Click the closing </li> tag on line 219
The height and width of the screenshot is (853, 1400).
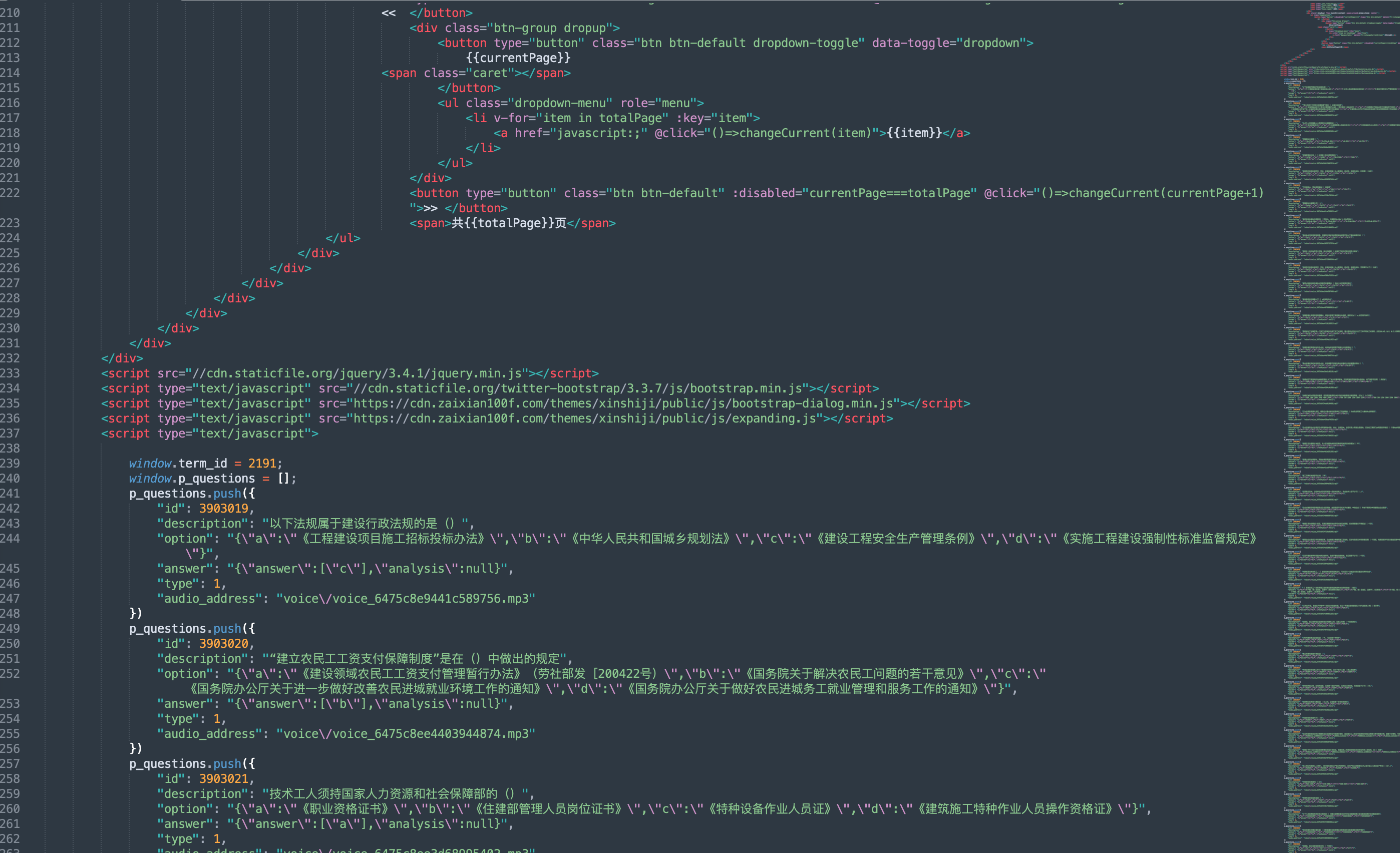pos(483,148)
